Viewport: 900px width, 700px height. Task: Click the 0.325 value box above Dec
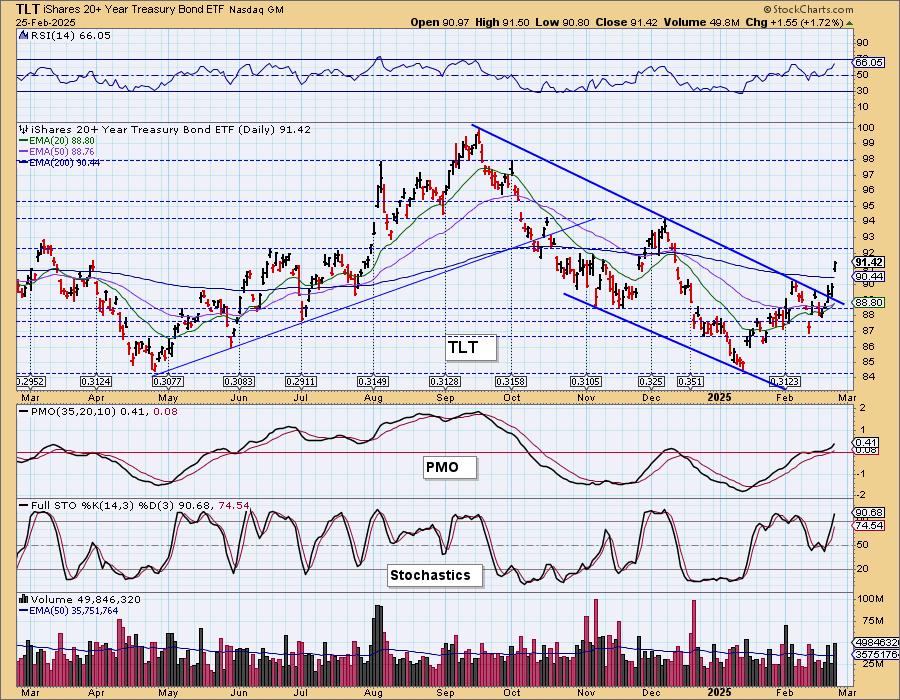[651, 382]
